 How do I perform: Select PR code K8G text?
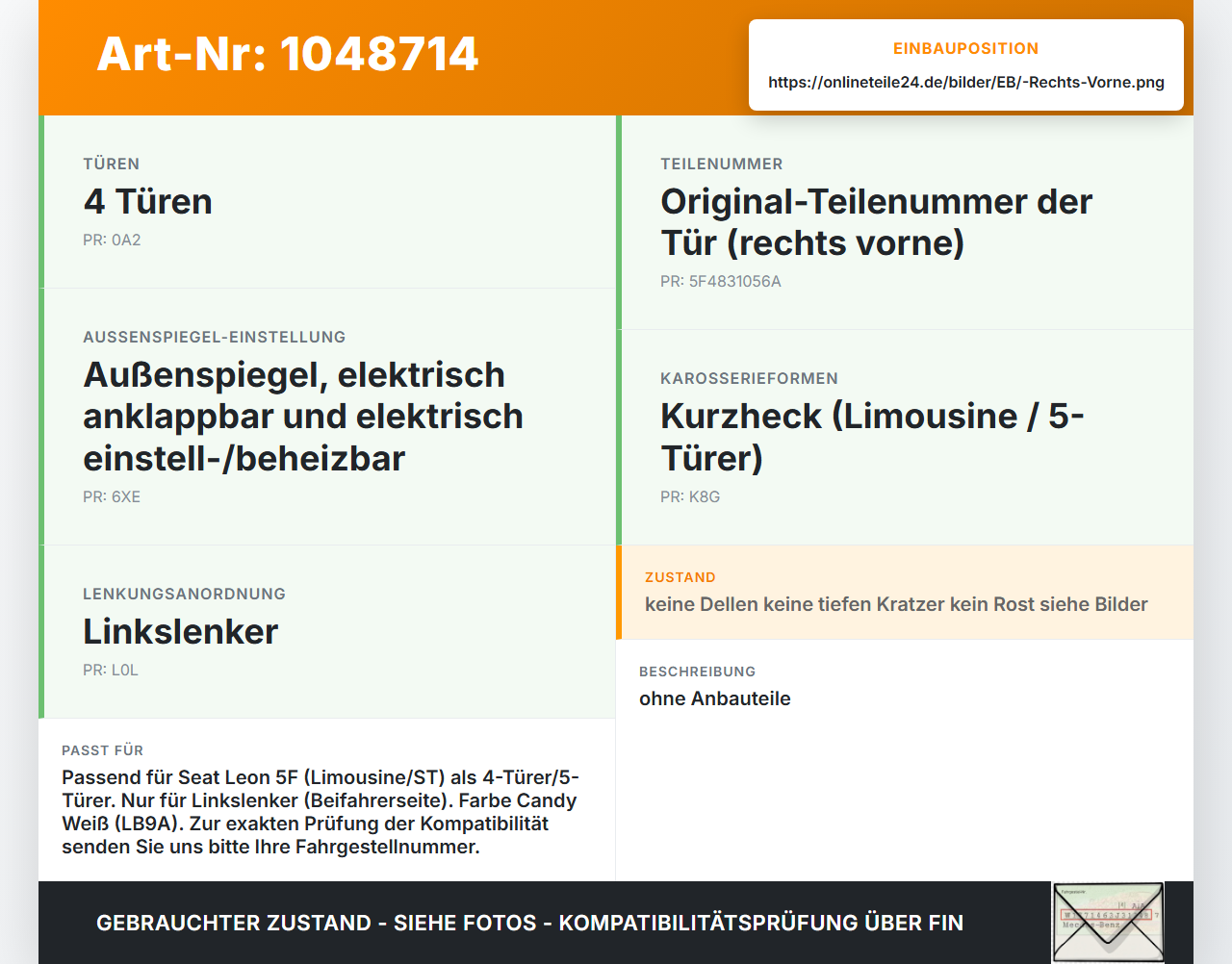[690, 497]
